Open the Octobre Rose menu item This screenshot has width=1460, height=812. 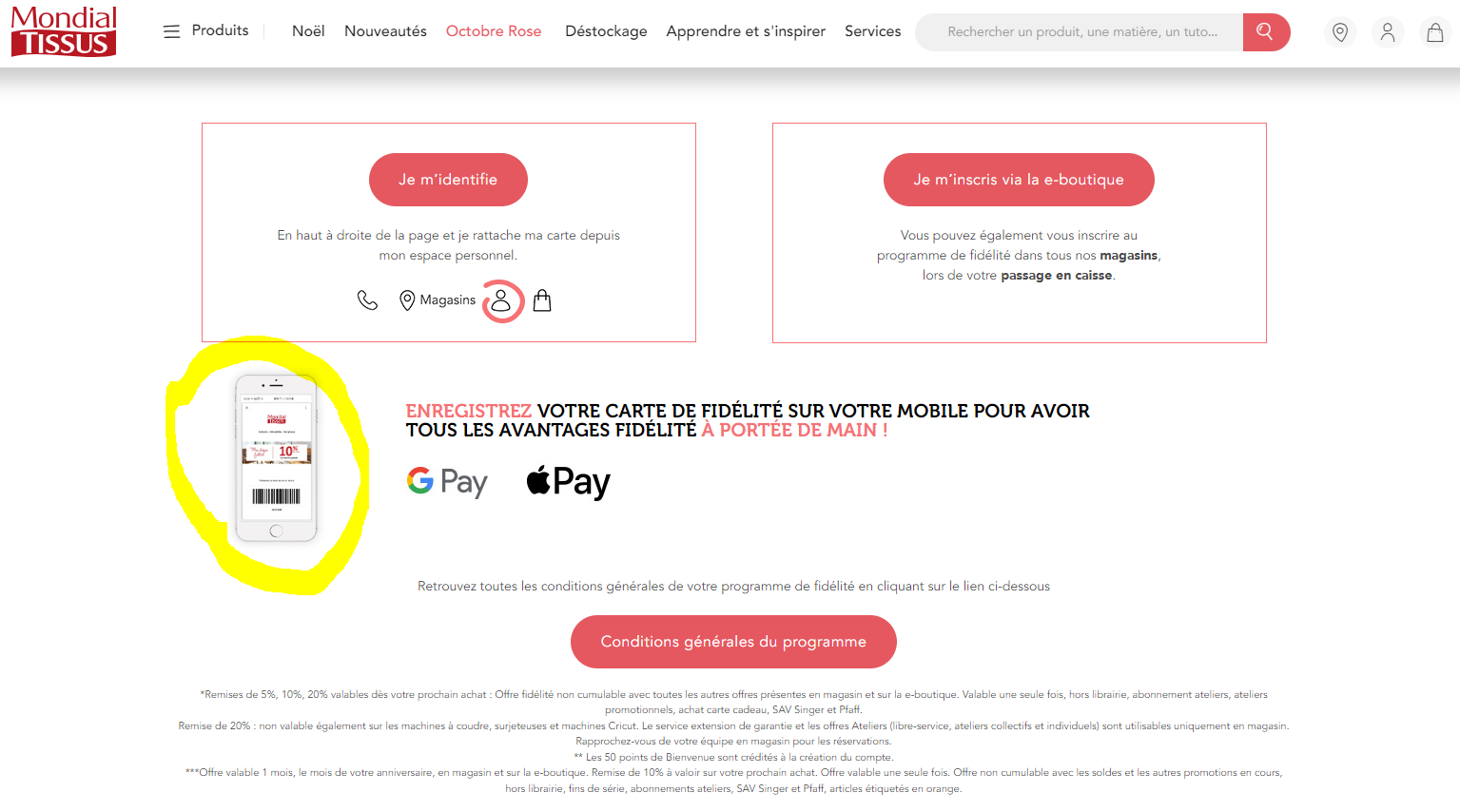pyautogui.click(x=494, y=31)
